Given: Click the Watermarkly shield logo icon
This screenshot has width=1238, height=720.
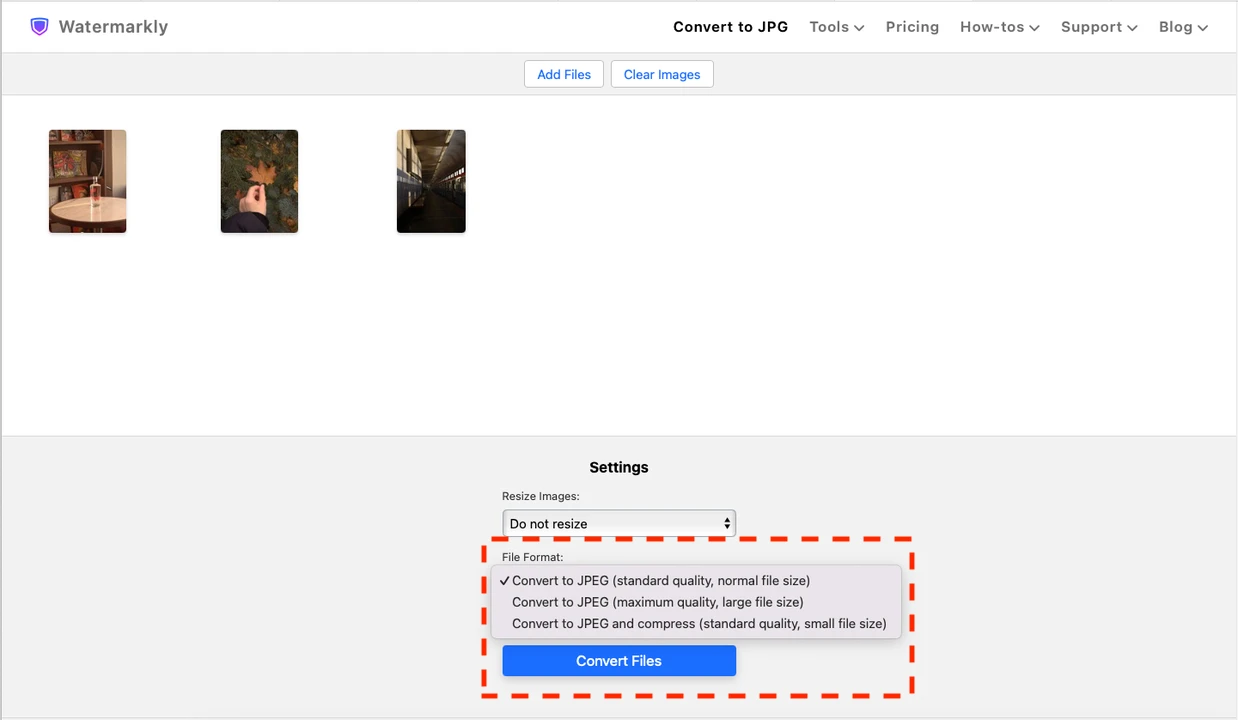Looking at the screenshot, I should (39, 26).
